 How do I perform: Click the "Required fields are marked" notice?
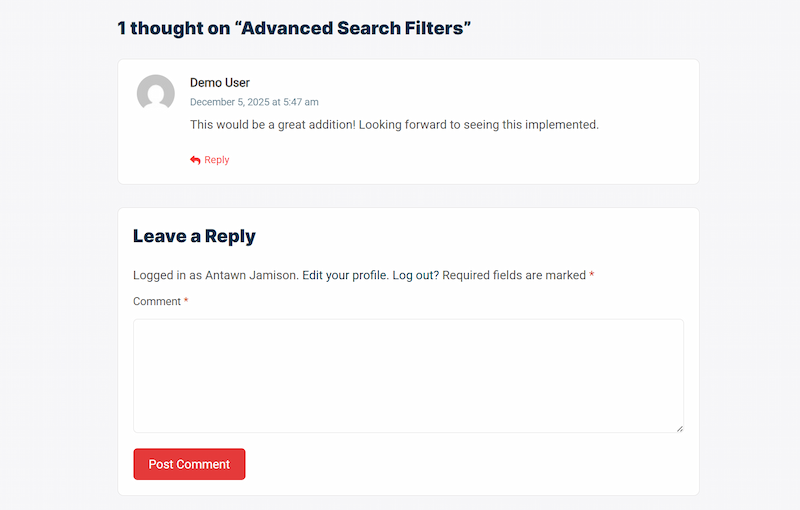(514, 276)
